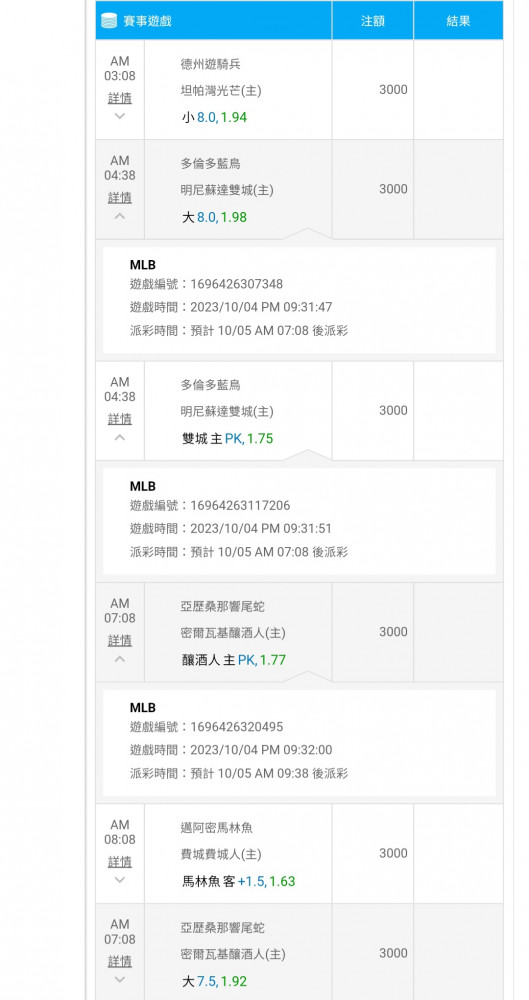Expand chevron for 邁阿密馬林魚 08:08 bet
The image size is (529, 1000).
coord(119,879)
